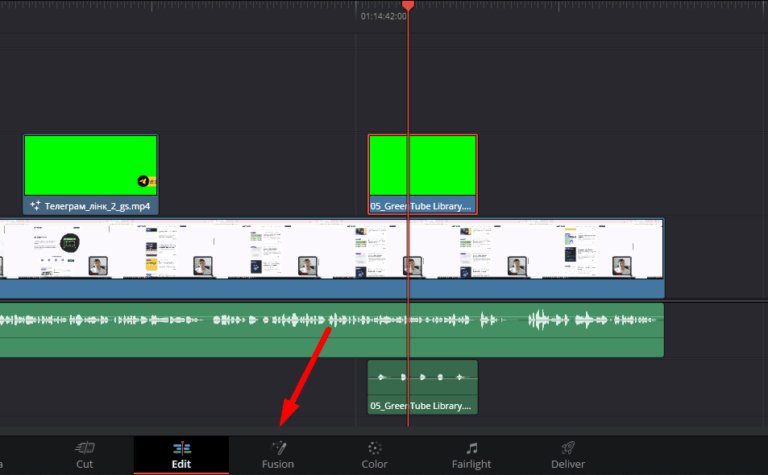Screen dimensions: 768x475
Task: Select the Телеграм_лінк_2_gs.mp4 video clip
Action: (91, 174)
